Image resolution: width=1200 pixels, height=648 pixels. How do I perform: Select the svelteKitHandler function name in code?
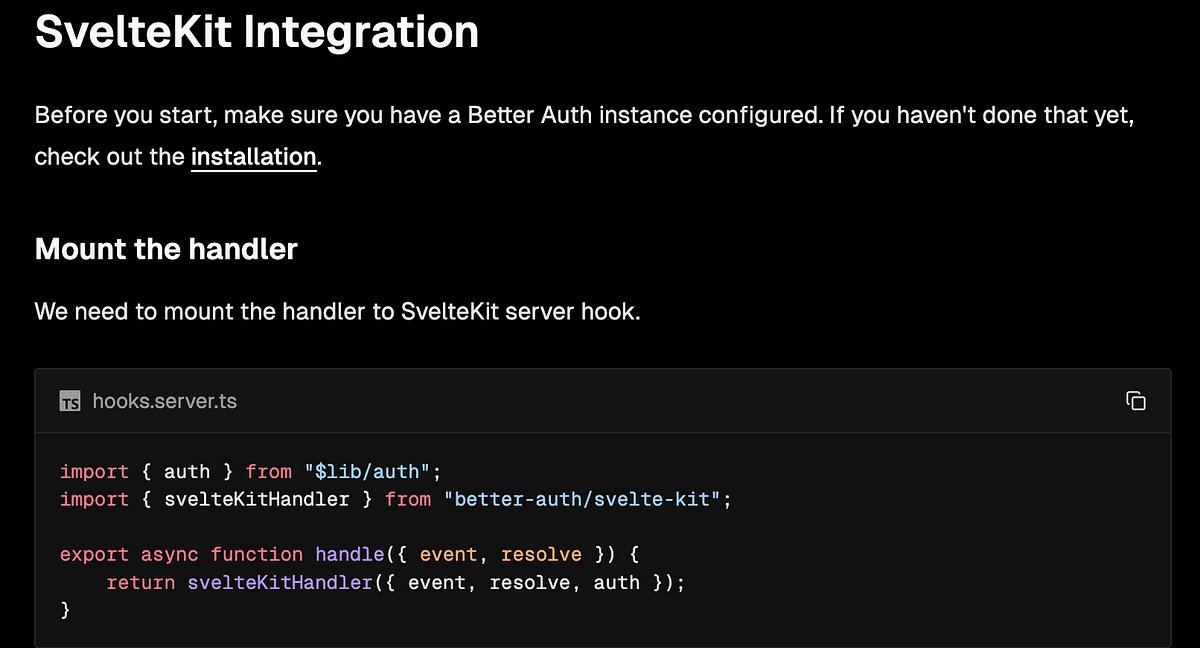(x=281, y=582)
